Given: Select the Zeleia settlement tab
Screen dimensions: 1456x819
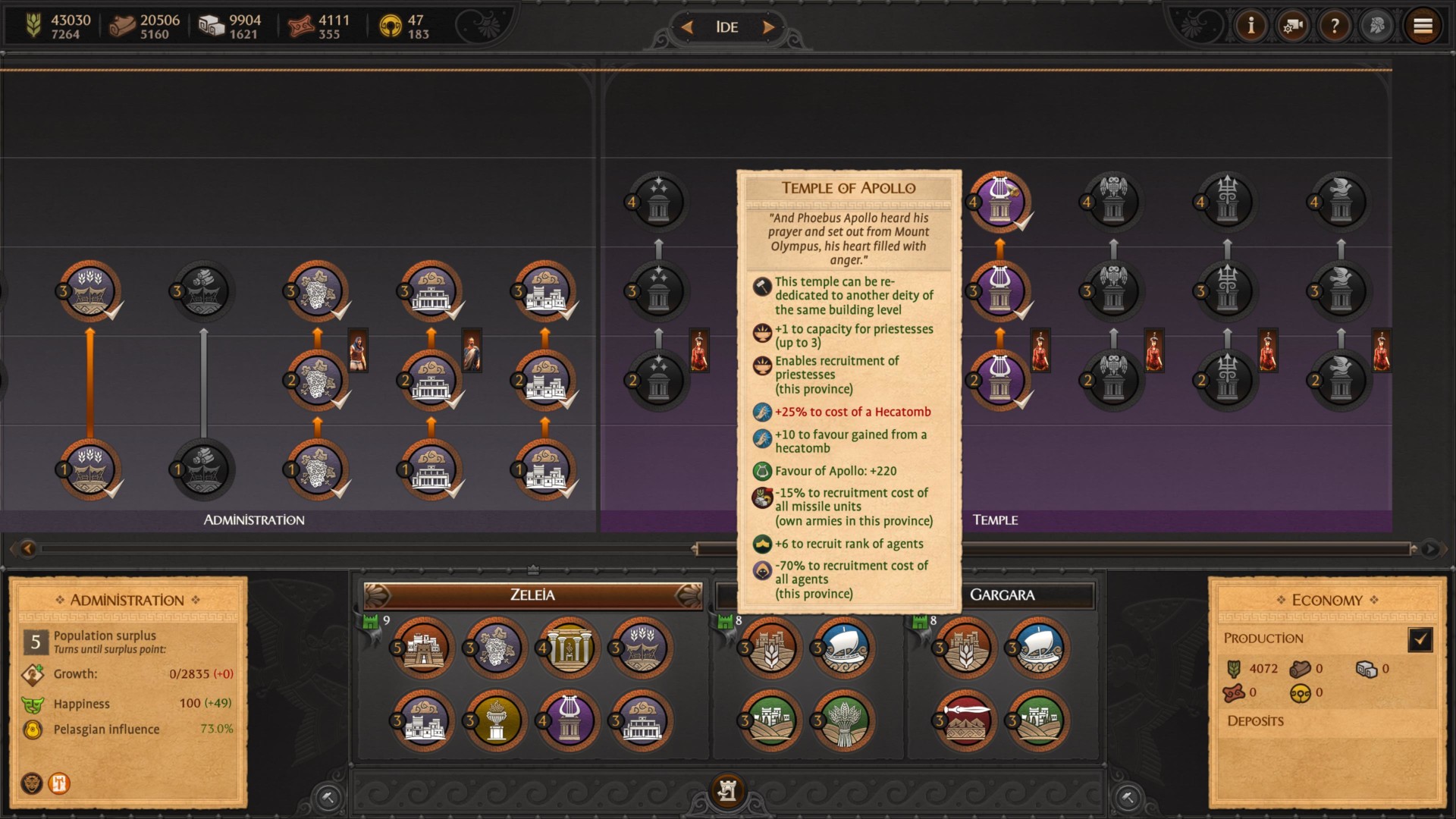Looking at the screenshot, I should (532, 595).
